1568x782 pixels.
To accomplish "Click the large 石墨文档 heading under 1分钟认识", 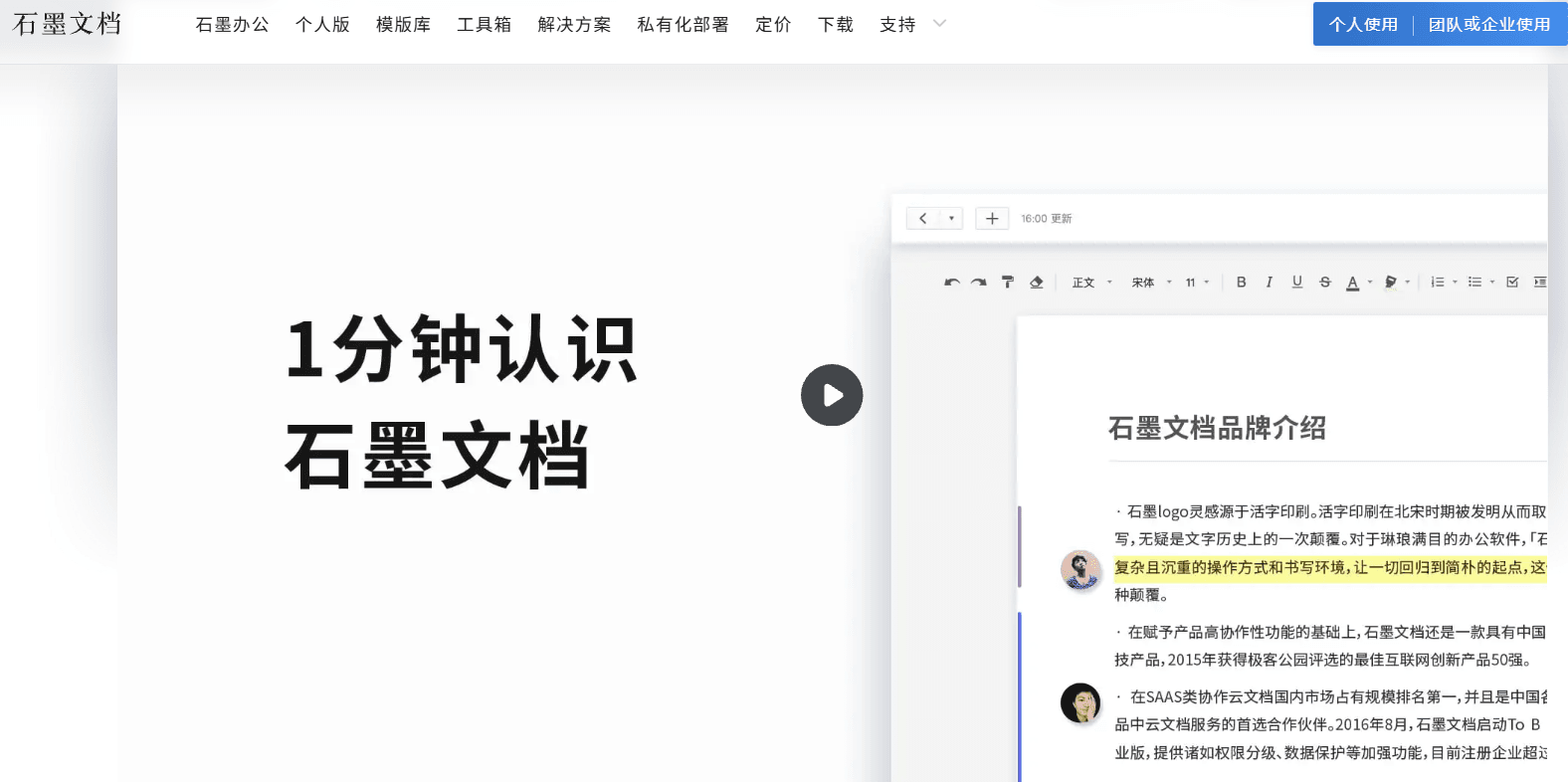I will (438, 456).
